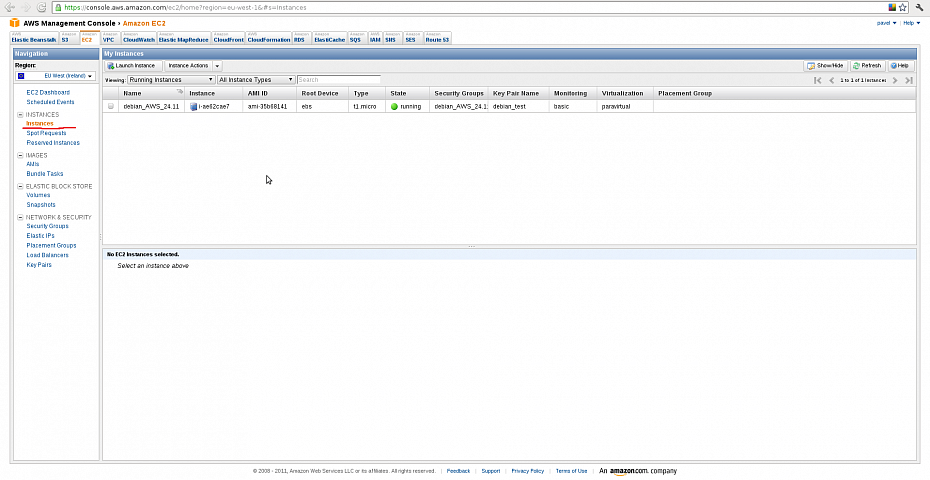This screenshot has width=930, height=480.
Task: Go to next page of instances
Action: click(x=895, y=80)
